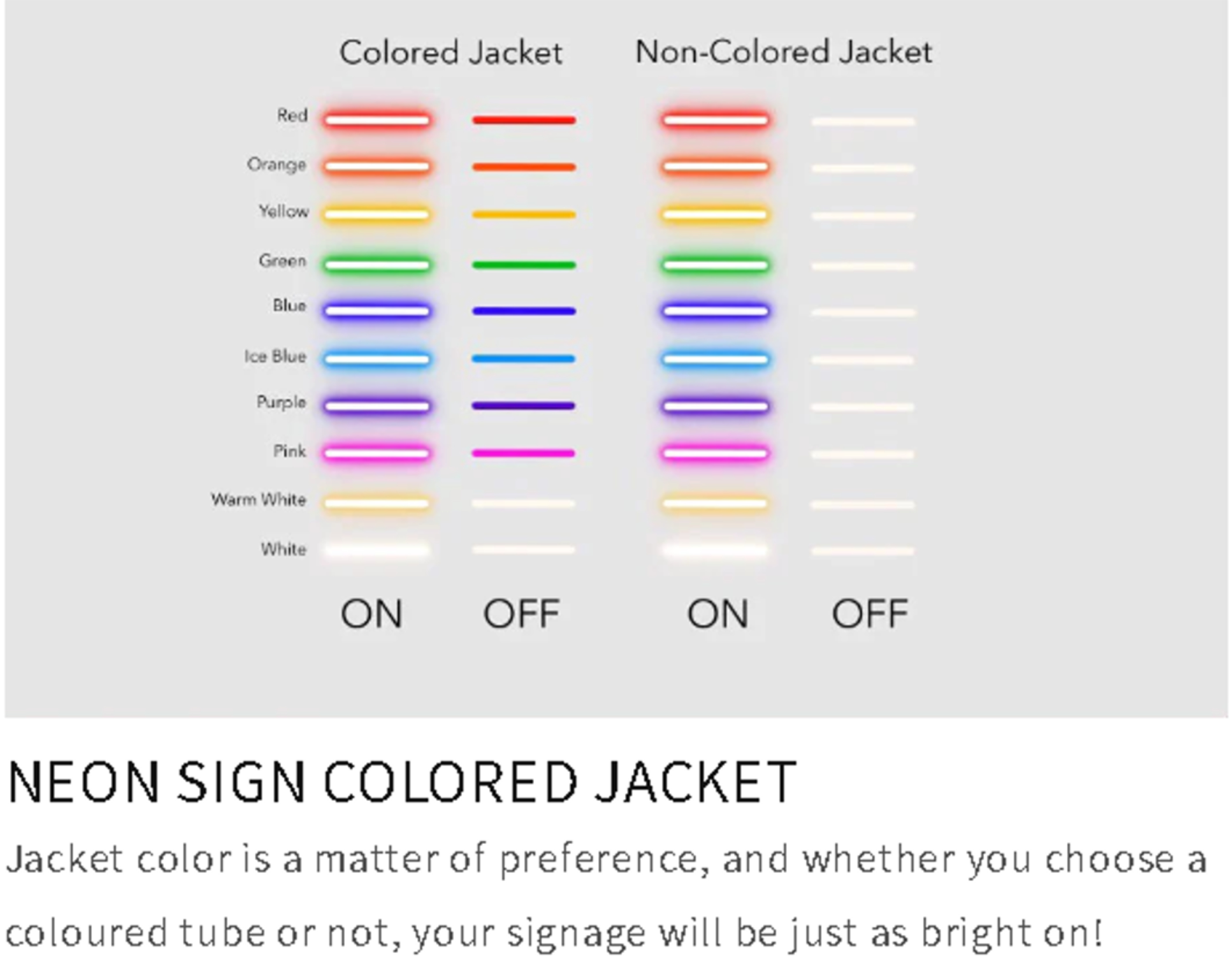
Task: Click the red Non-Colored Jacket OFF swatch
Action: (863, 121)
